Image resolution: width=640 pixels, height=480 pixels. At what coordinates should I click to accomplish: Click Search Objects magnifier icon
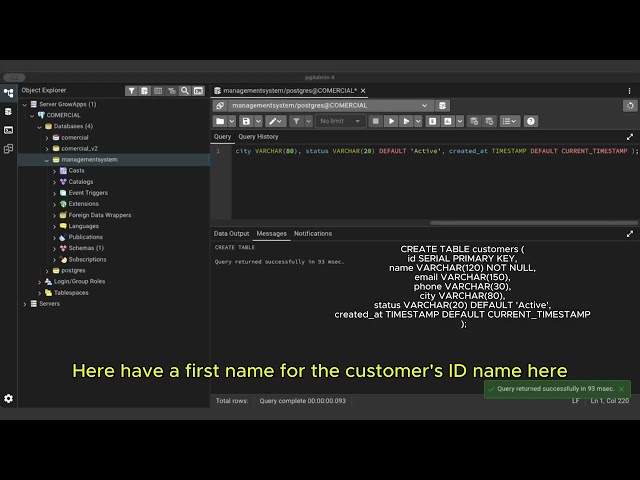(x=185, y=91)
